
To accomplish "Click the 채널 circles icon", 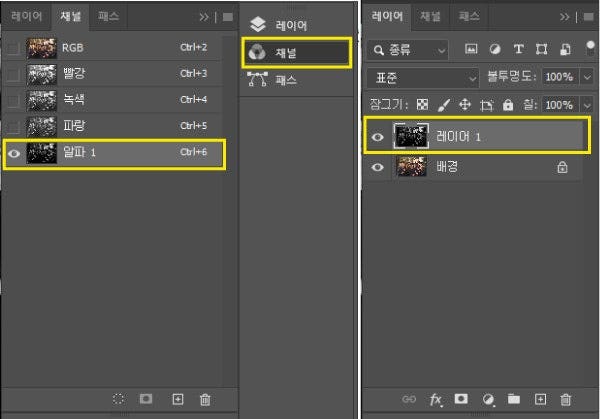I will 257,52.
